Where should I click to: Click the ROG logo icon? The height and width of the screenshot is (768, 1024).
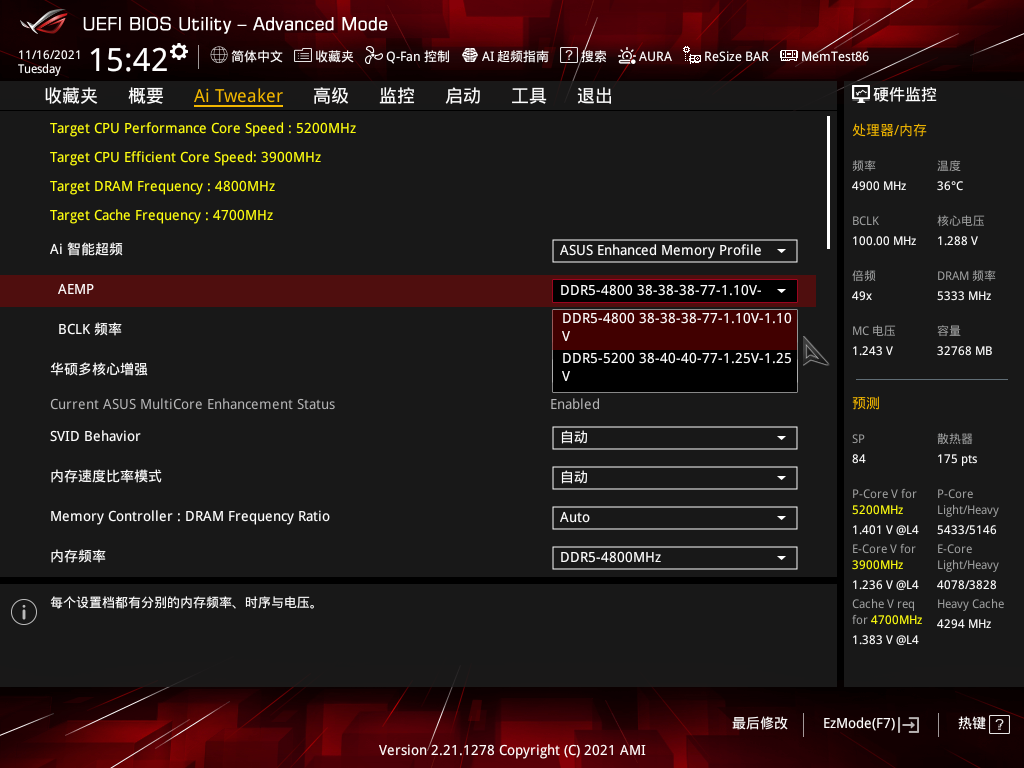click(x=44, y=23)
